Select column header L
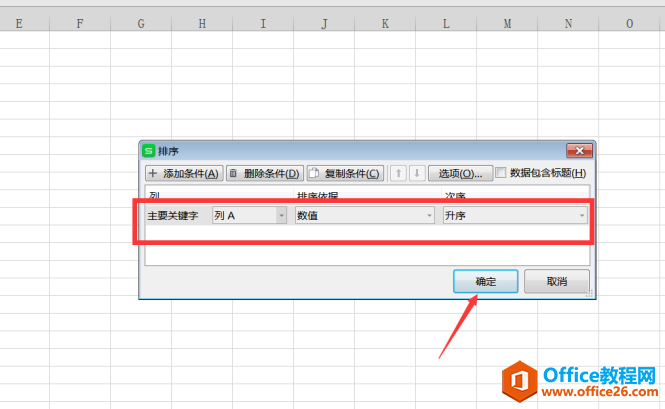 point(446,24)
